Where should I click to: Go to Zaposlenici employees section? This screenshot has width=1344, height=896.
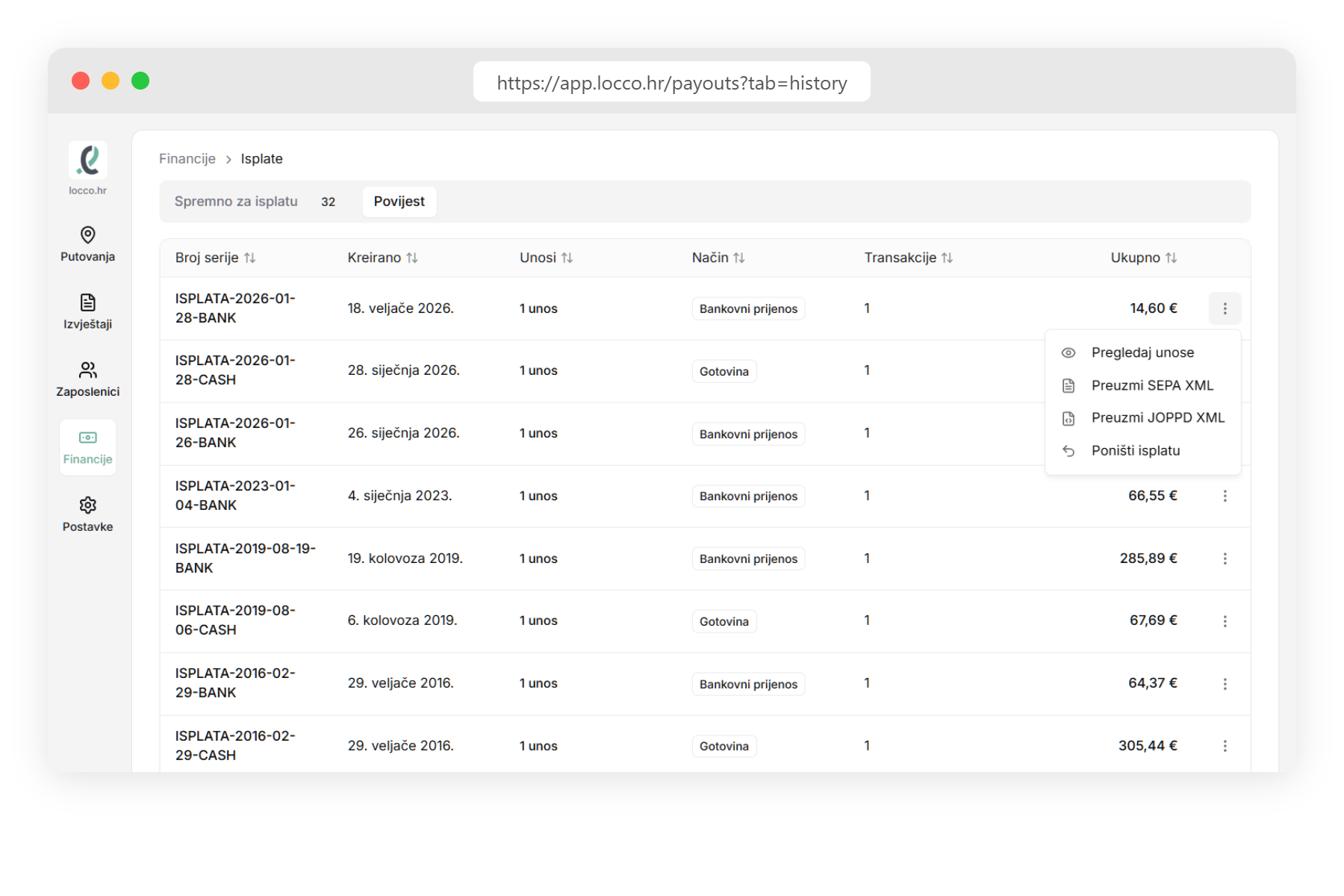coord(87,379)
